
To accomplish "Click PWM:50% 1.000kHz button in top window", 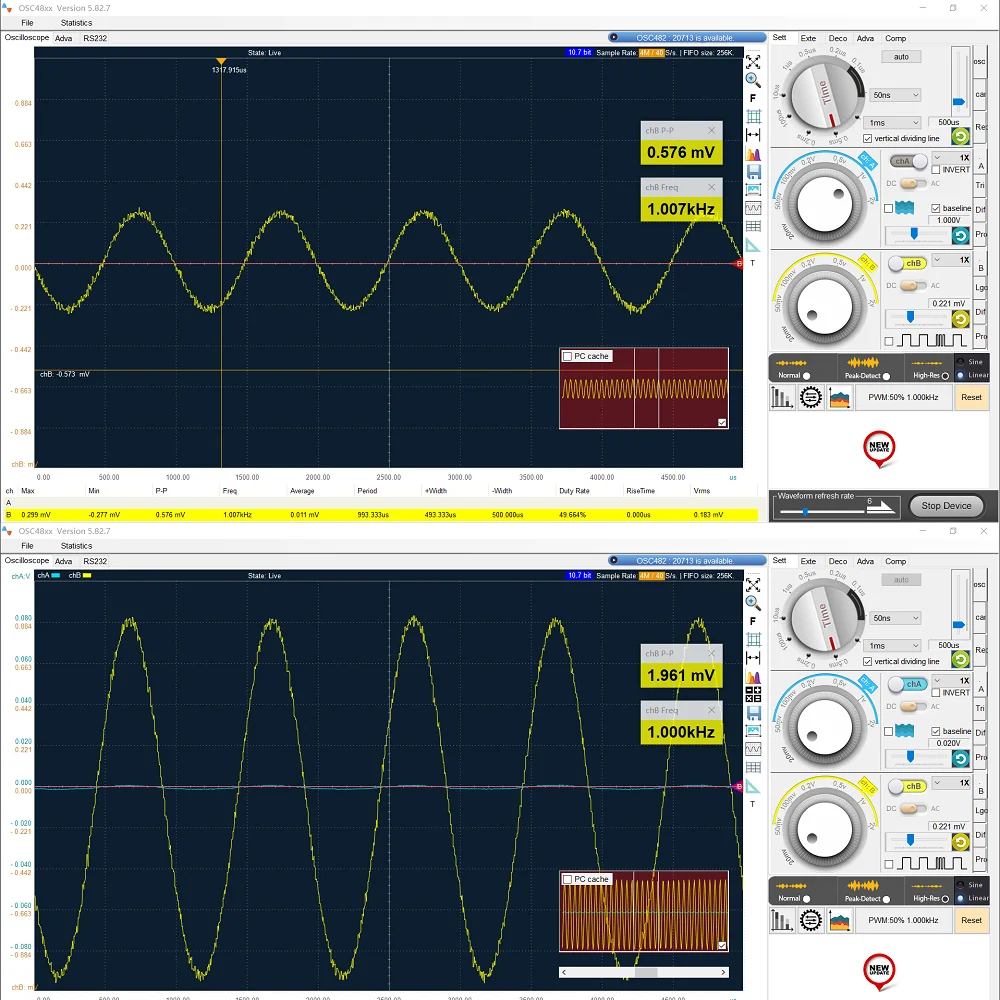I will [x=902, y=397].
